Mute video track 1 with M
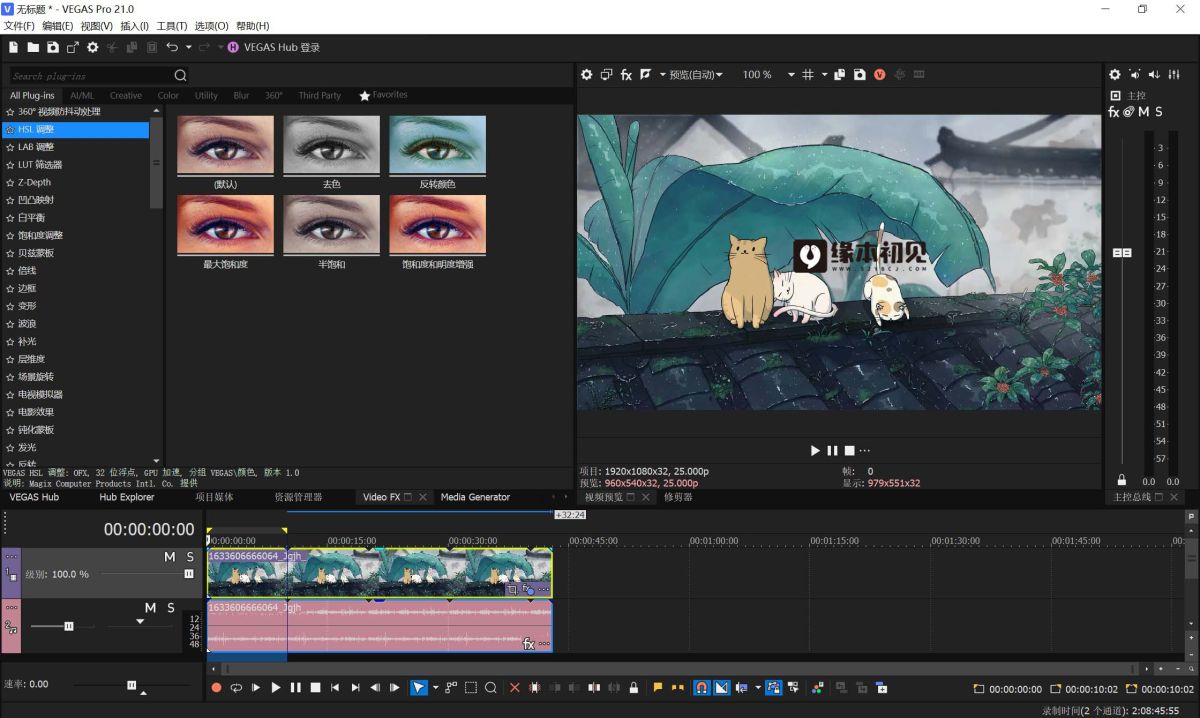The image size is (1200, 718). [170, 557]
